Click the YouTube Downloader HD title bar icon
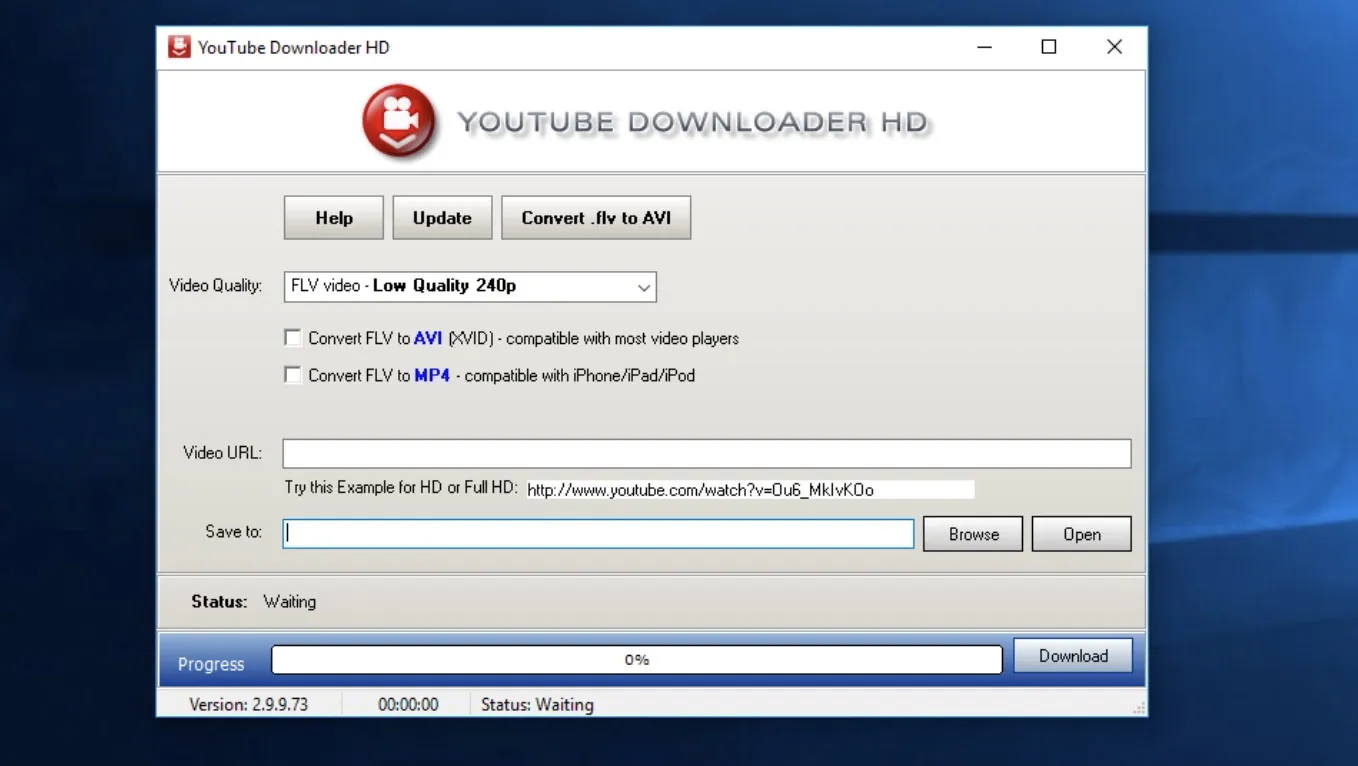The width and height of the screenshot is (1358, 766). pyautogui.click(x=179, y=47)
